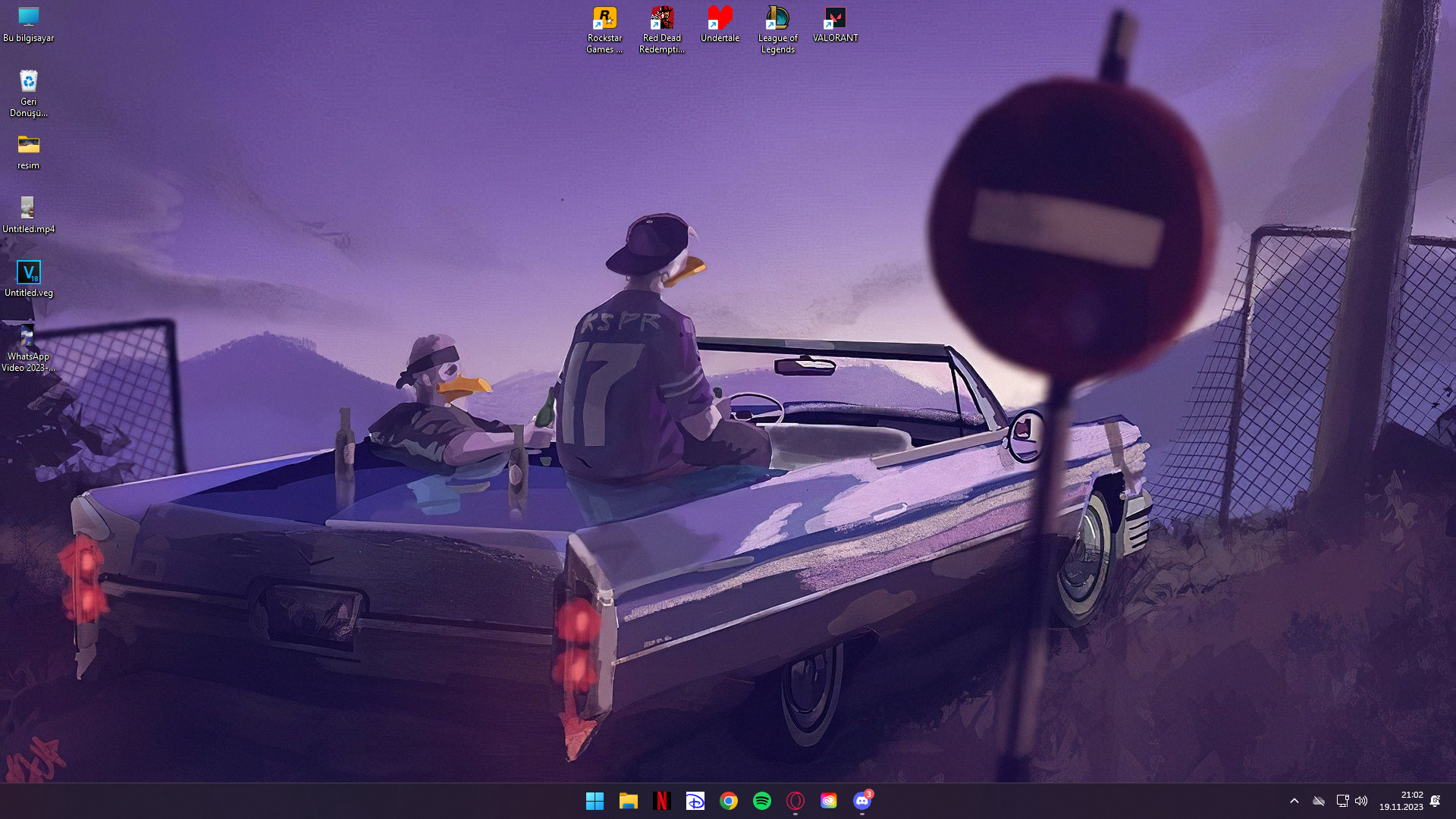Screen dimensions: 1456x819
Task: Open the Undertale heart shortcut
Action: pos(720,24)
